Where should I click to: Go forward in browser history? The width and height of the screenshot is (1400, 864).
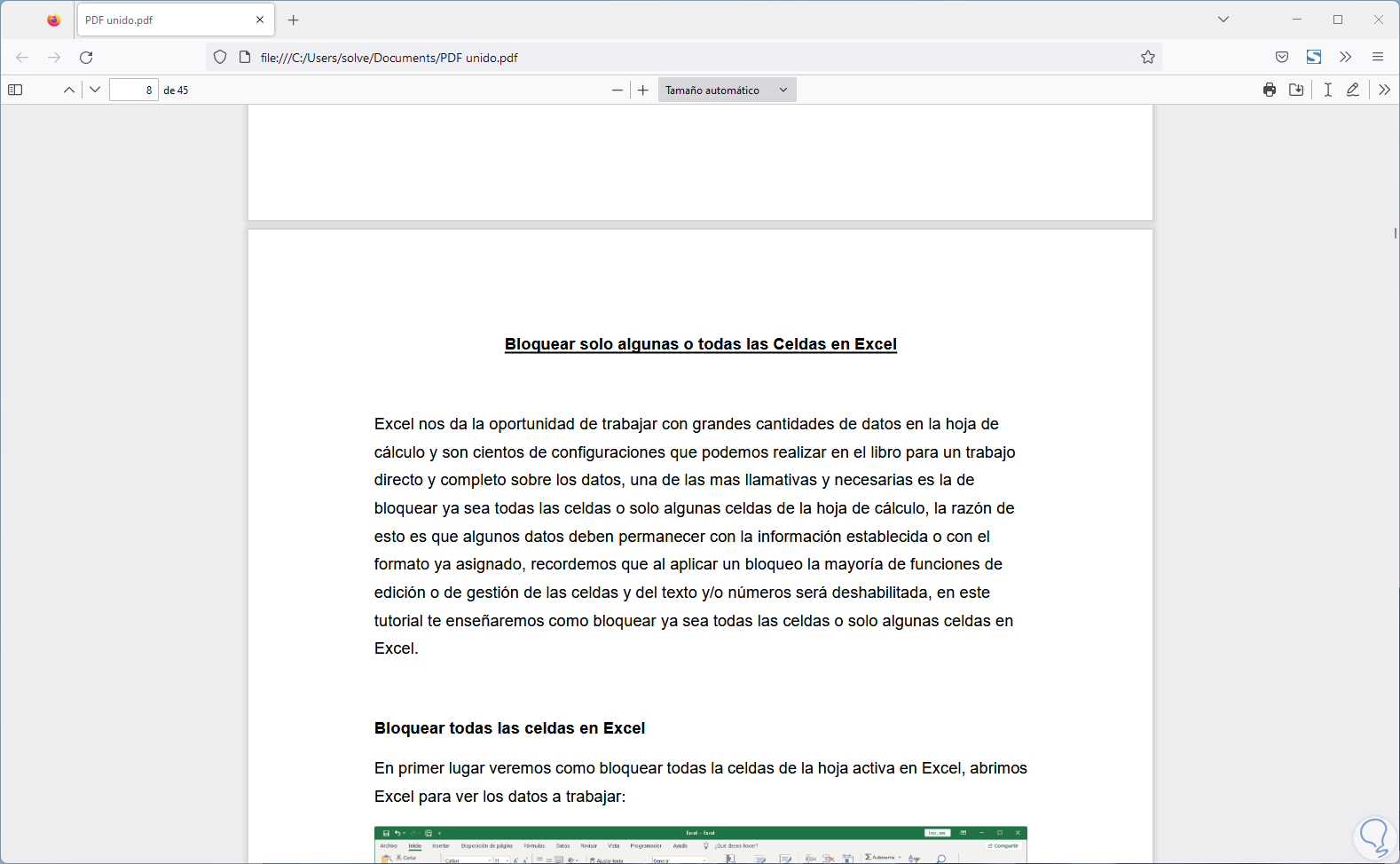point(54,58)
